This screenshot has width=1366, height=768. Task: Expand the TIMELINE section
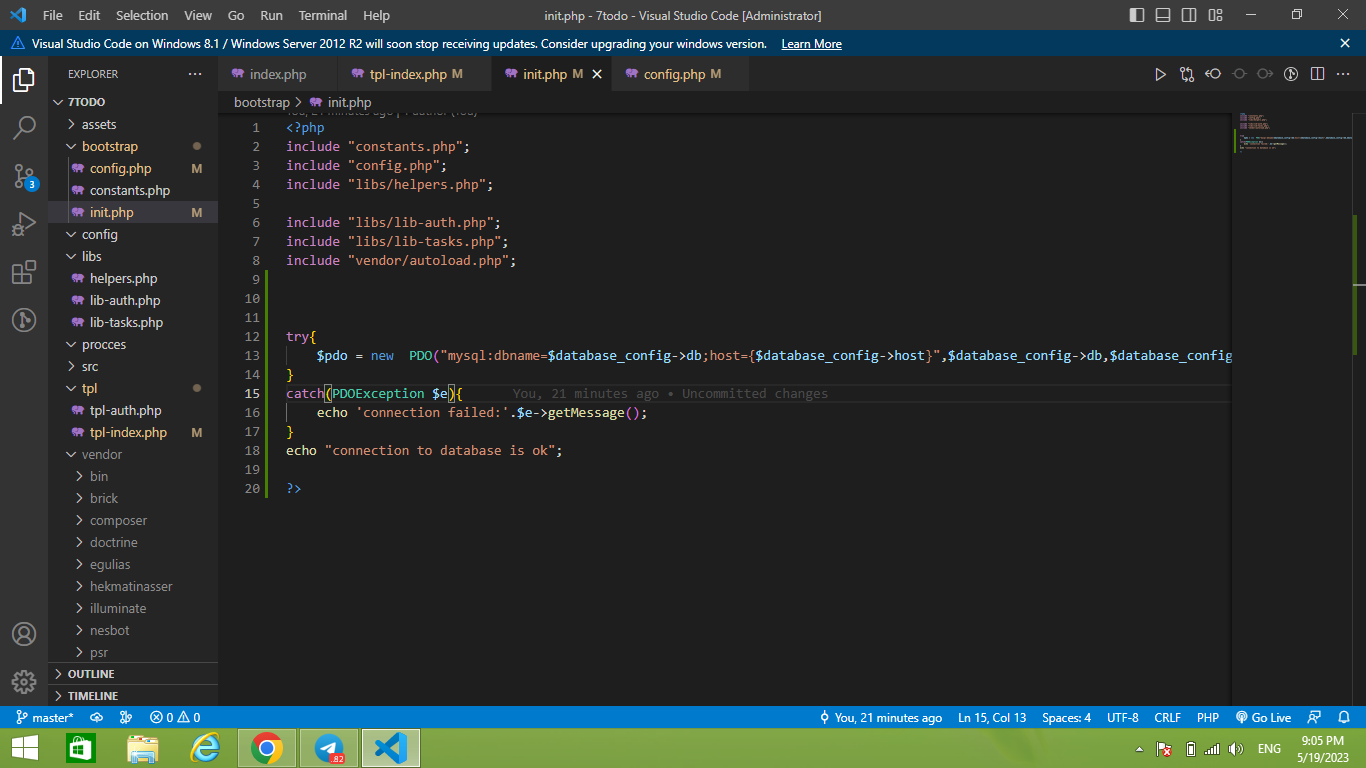pos(133,695)
